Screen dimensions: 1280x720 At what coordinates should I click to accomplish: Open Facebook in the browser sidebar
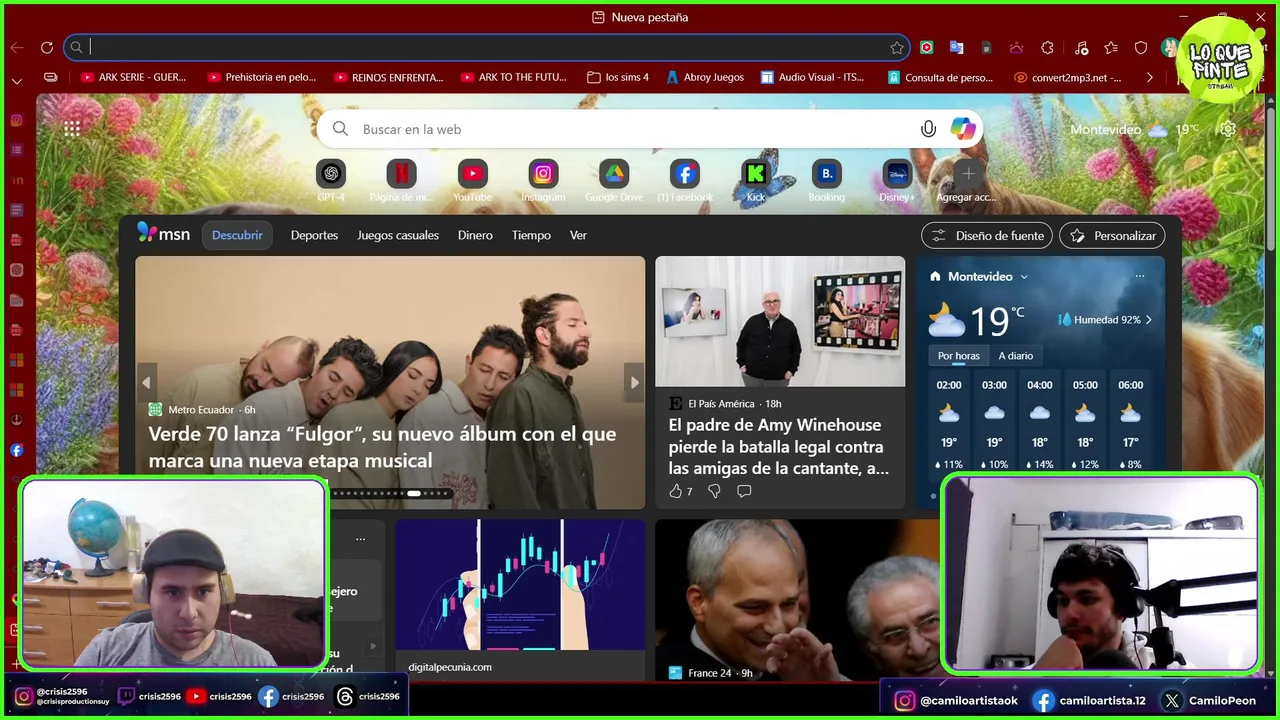pos(17,450)
